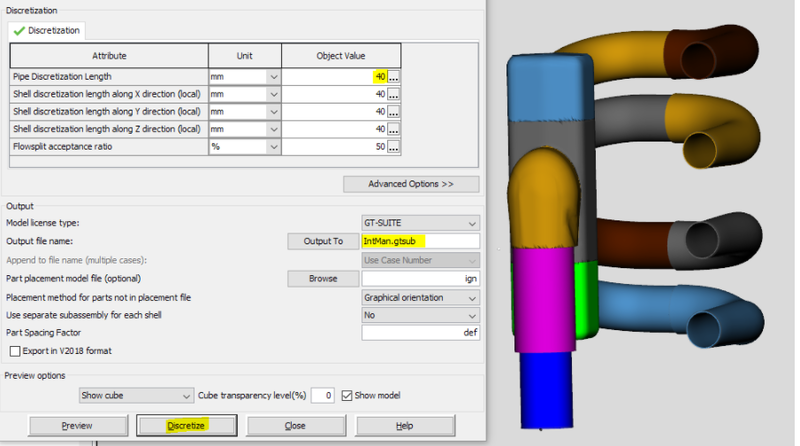Click the Discretize button
This screenshot has width=800, height=446.
tap(187, 426)
